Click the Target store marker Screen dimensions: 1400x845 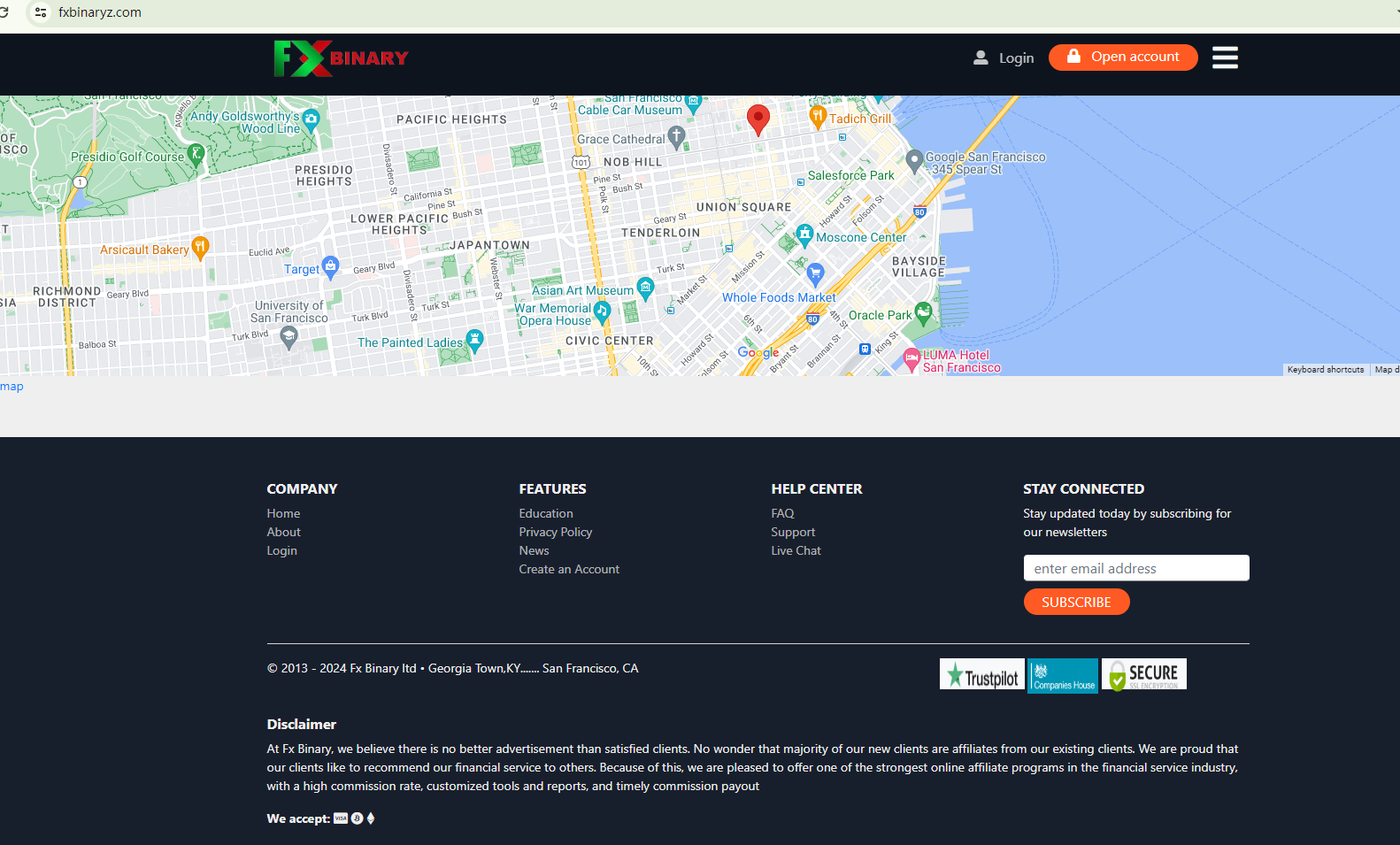[331, 266]
